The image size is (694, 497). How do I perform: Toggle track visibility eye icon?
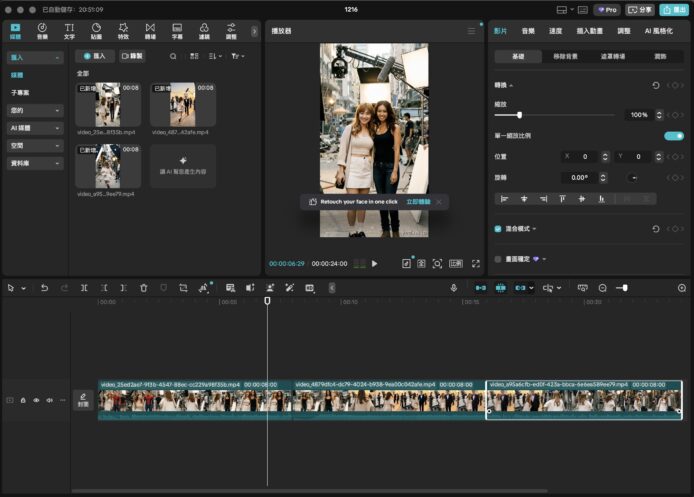coord(36,400)
